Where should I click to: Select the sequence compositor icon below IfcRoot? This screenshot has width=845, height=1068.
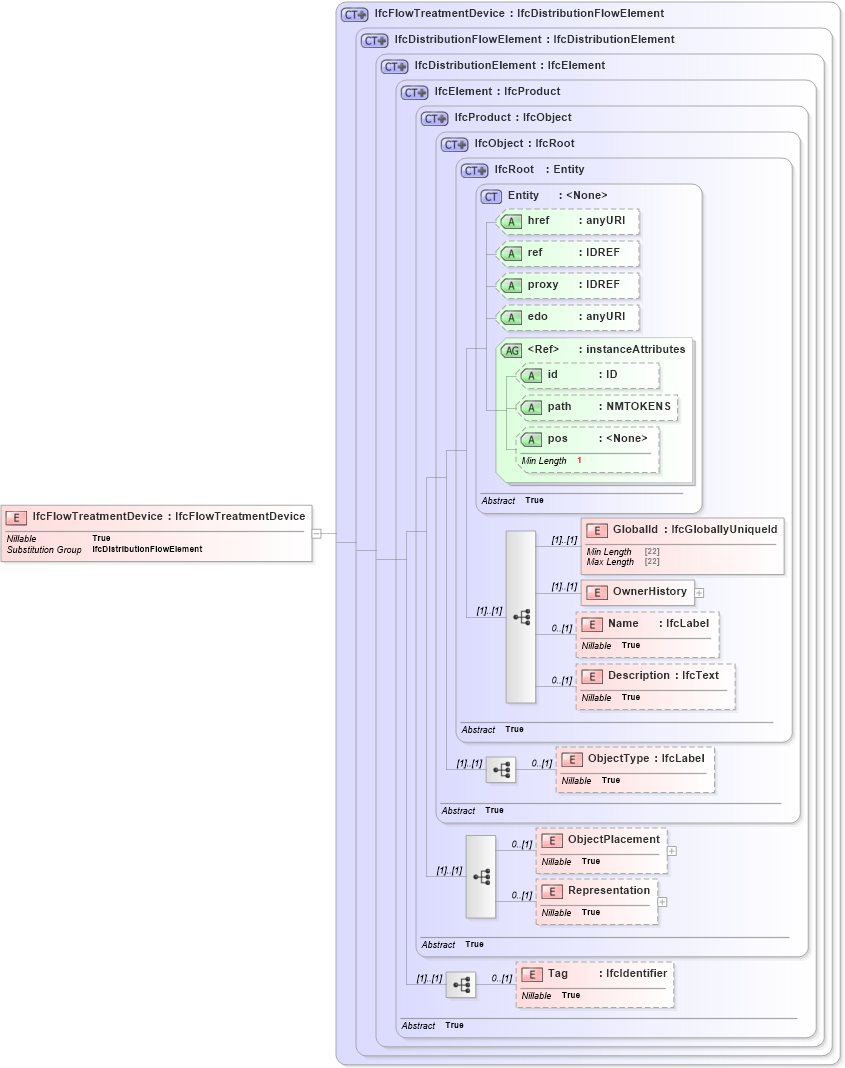pos(520,617)
